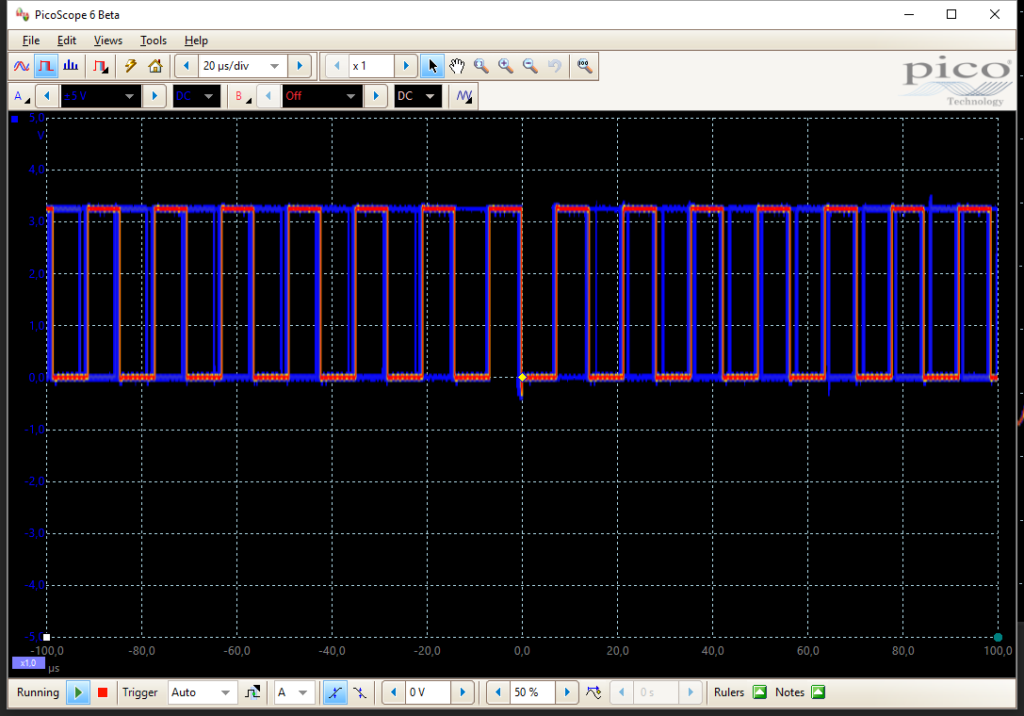
Task: Select falling edge trigger
Action: pyautogui.click(x=360, y=692)
